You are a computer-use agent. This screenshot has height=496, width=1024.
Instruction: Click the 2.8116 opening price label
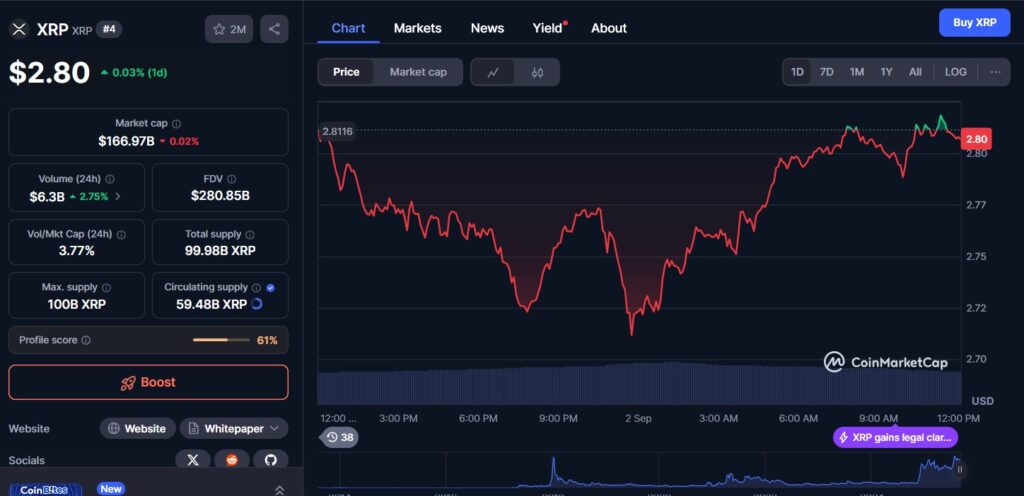(338, 131)
